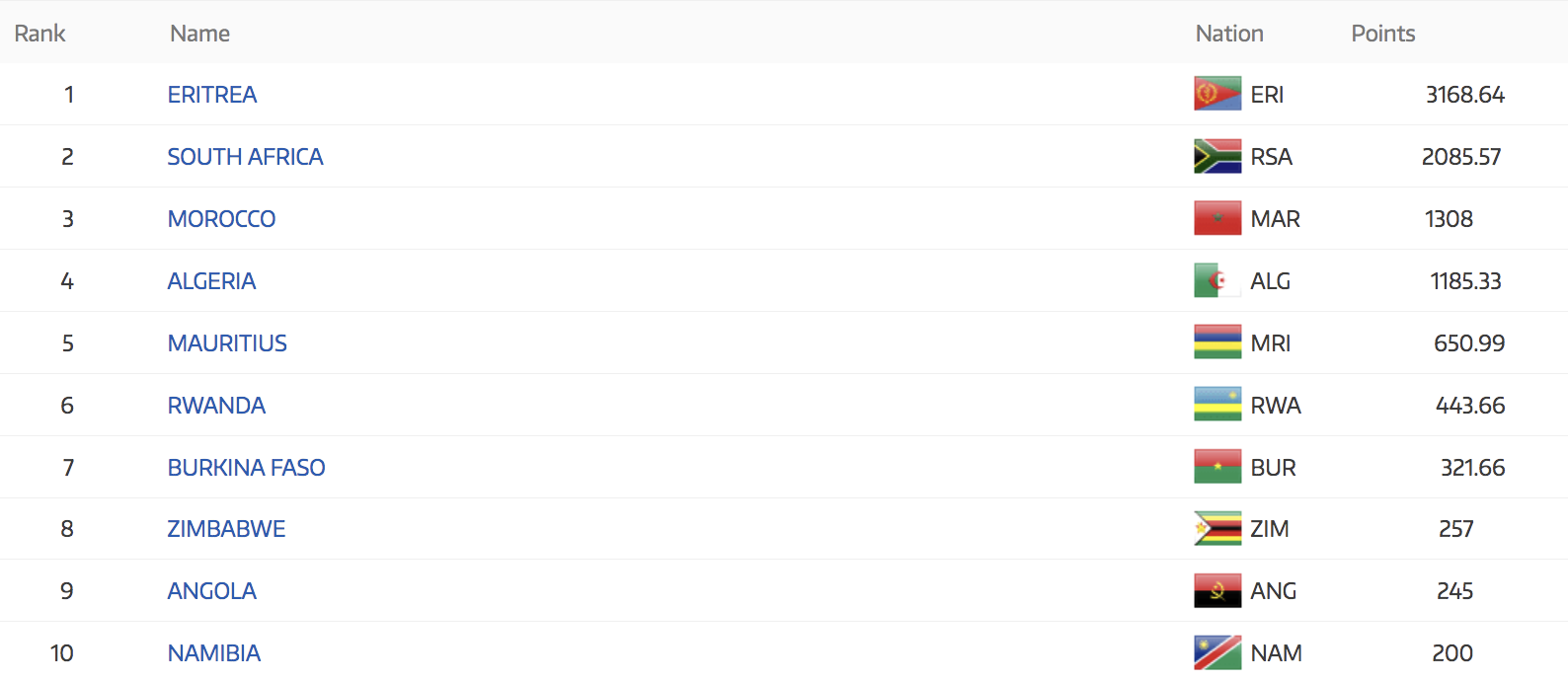Open the ALGERIA ranking link
This screenshot has width=1568, height=681.
(x=211, y=281)
